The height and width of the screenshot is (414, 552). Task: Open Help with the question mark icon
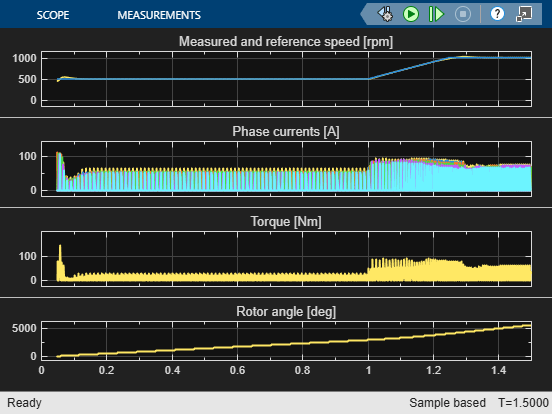(x=497, y=14)
